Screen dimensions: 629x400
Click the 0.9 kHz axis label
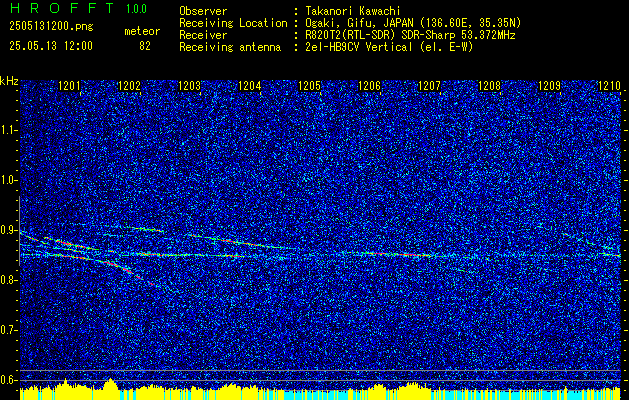pyautogui.click(x=9, y=230)
